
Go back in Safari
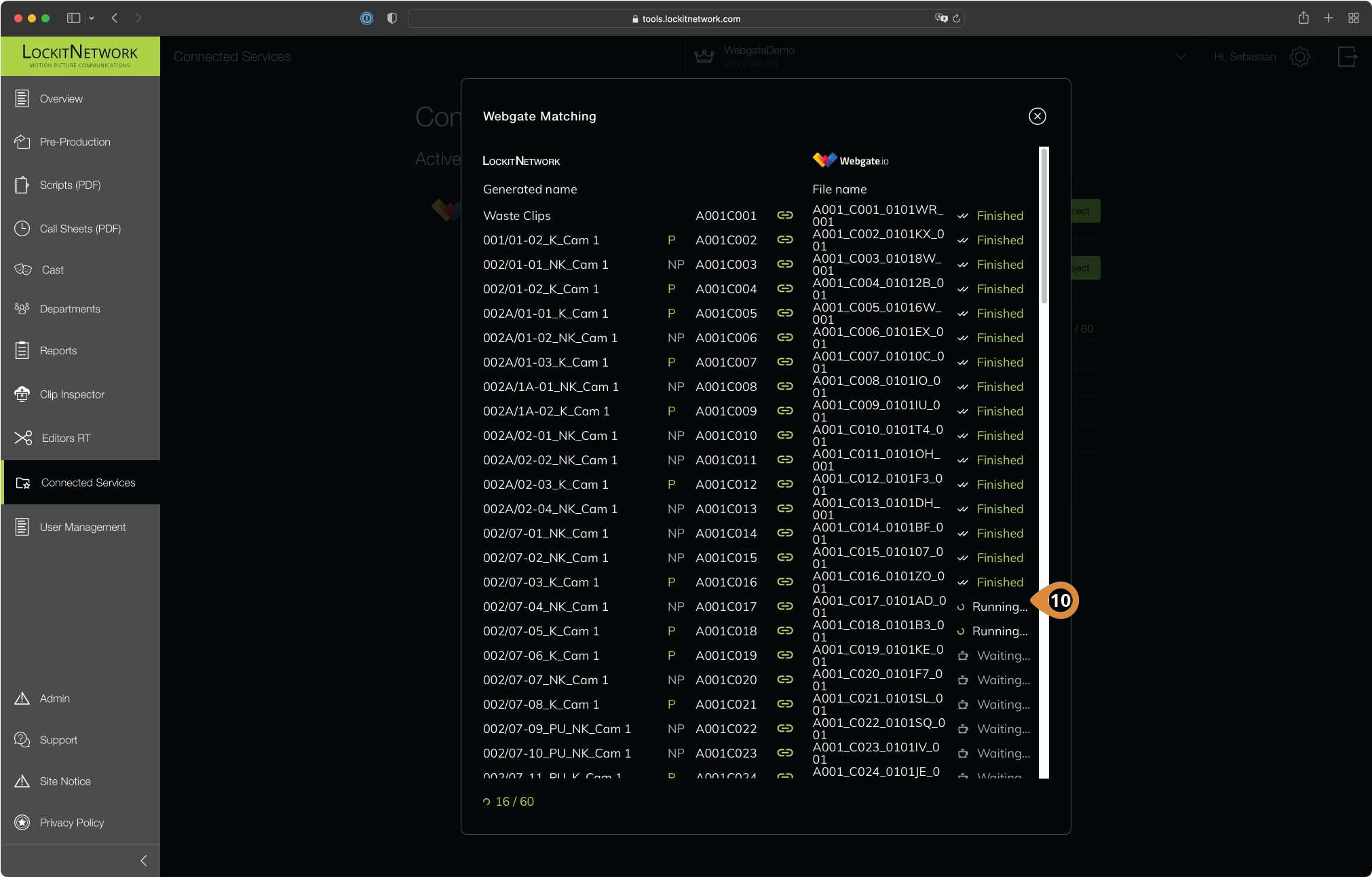coord(115,18)
